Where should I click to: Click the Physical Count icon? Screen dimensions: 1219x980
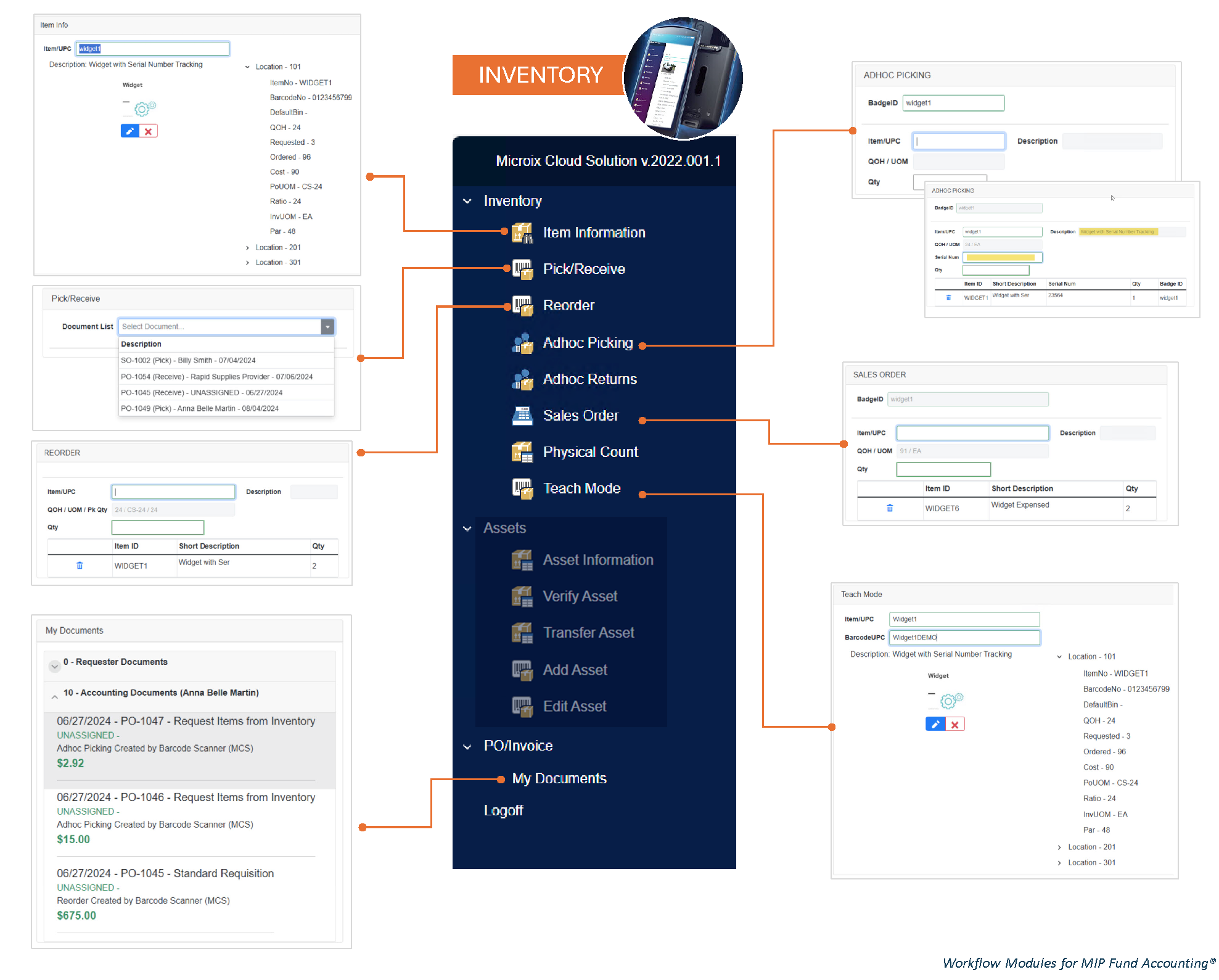[x=522, y=452]
